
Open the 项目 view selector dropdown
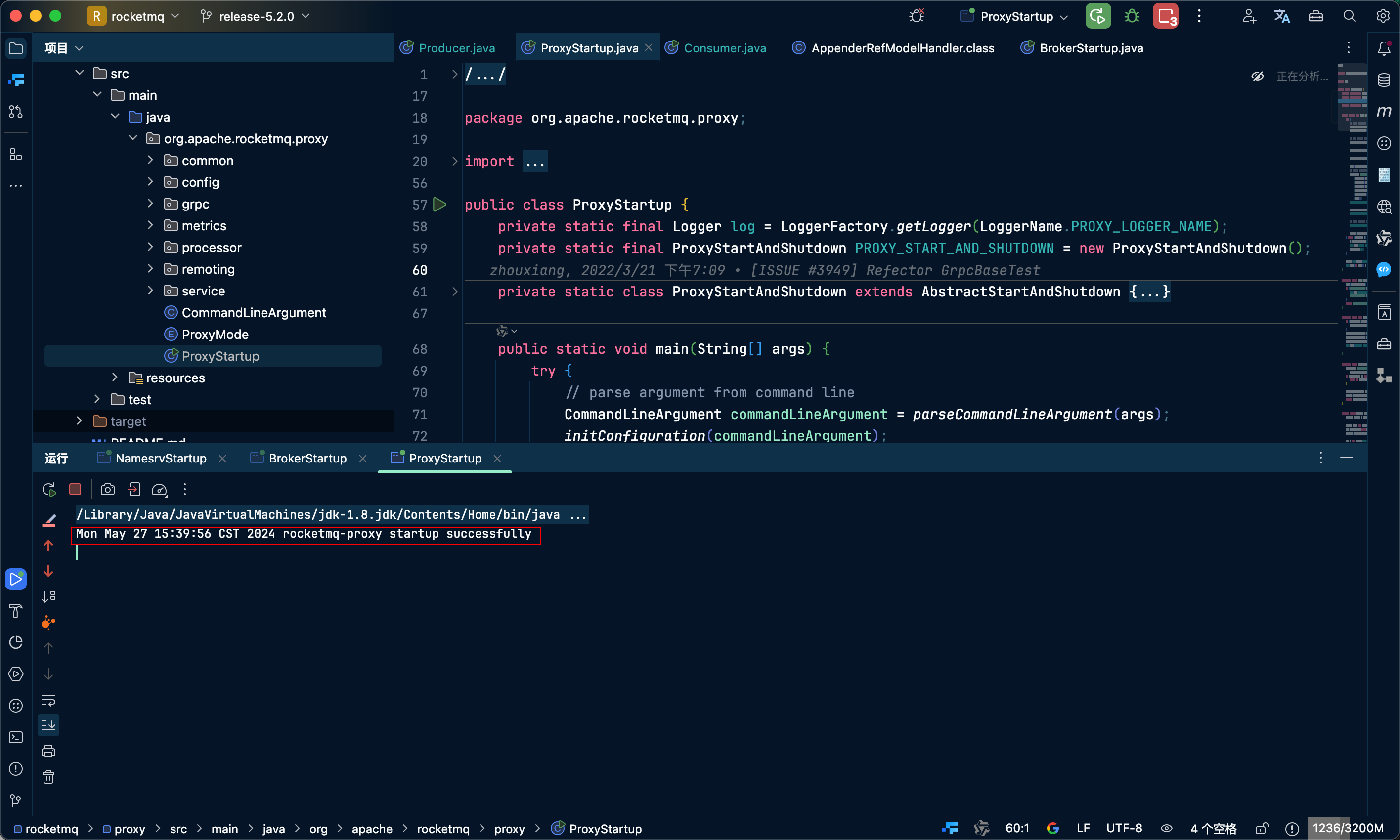pyautogui.click(x=63, y=48)
